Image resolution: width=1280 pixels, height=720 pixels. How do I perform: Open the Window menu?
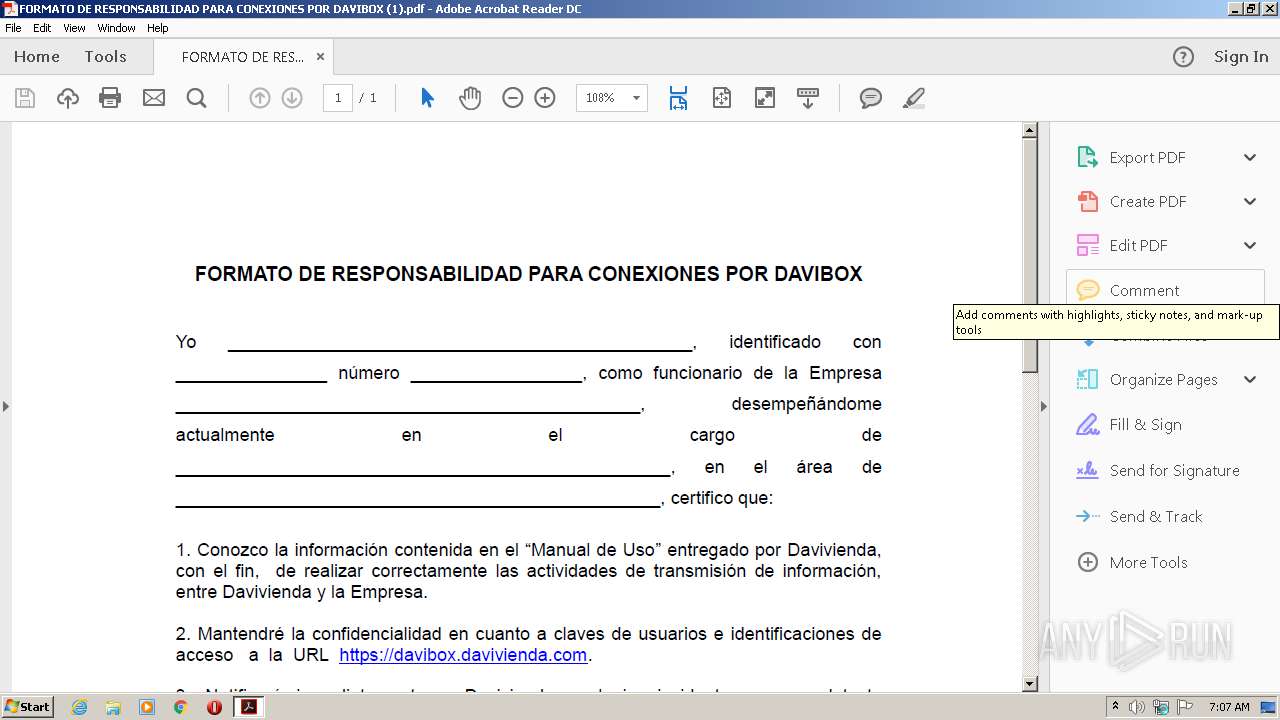116,28
